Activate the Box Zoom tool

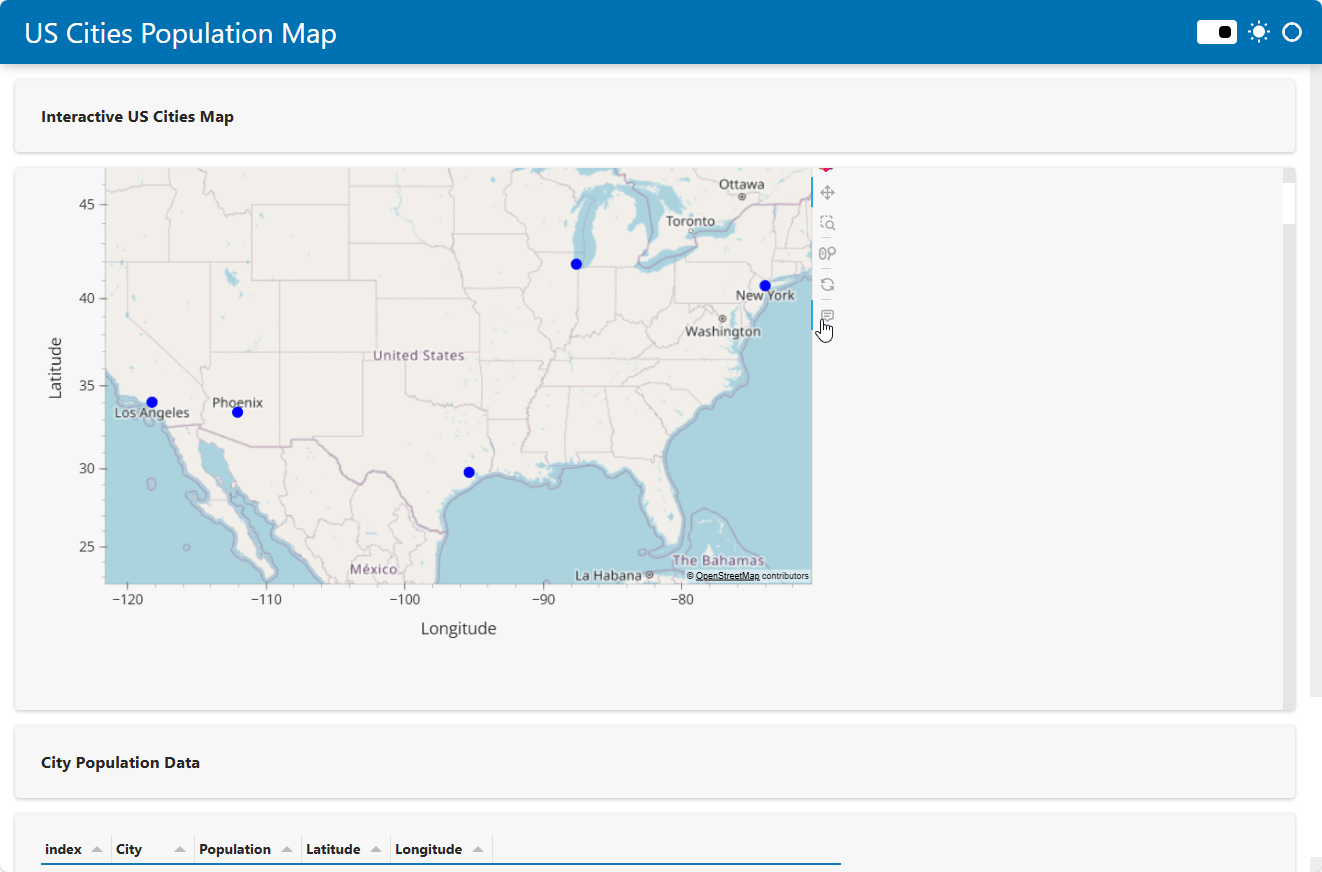point(827,223)
